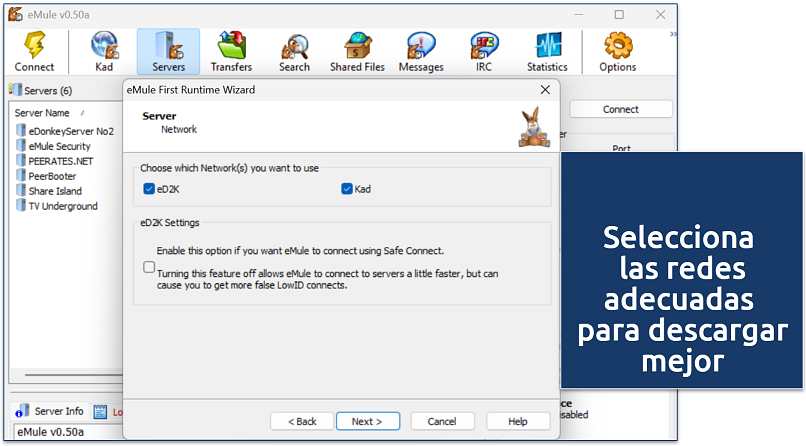Uncheck the Kad network checkbox
This screenshot has width=806, height=446.
click(x=347, y=189)
